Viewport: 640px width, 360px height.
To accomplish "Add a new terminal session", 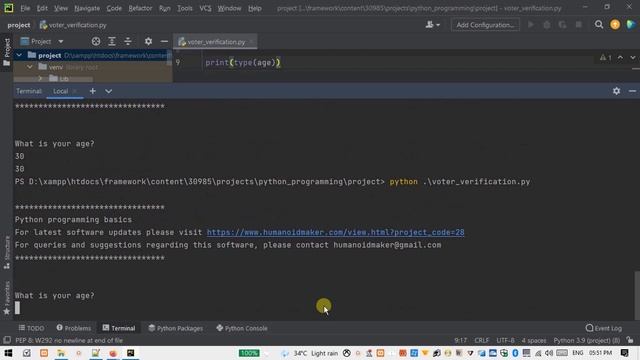I will click(x=93, y=91).
